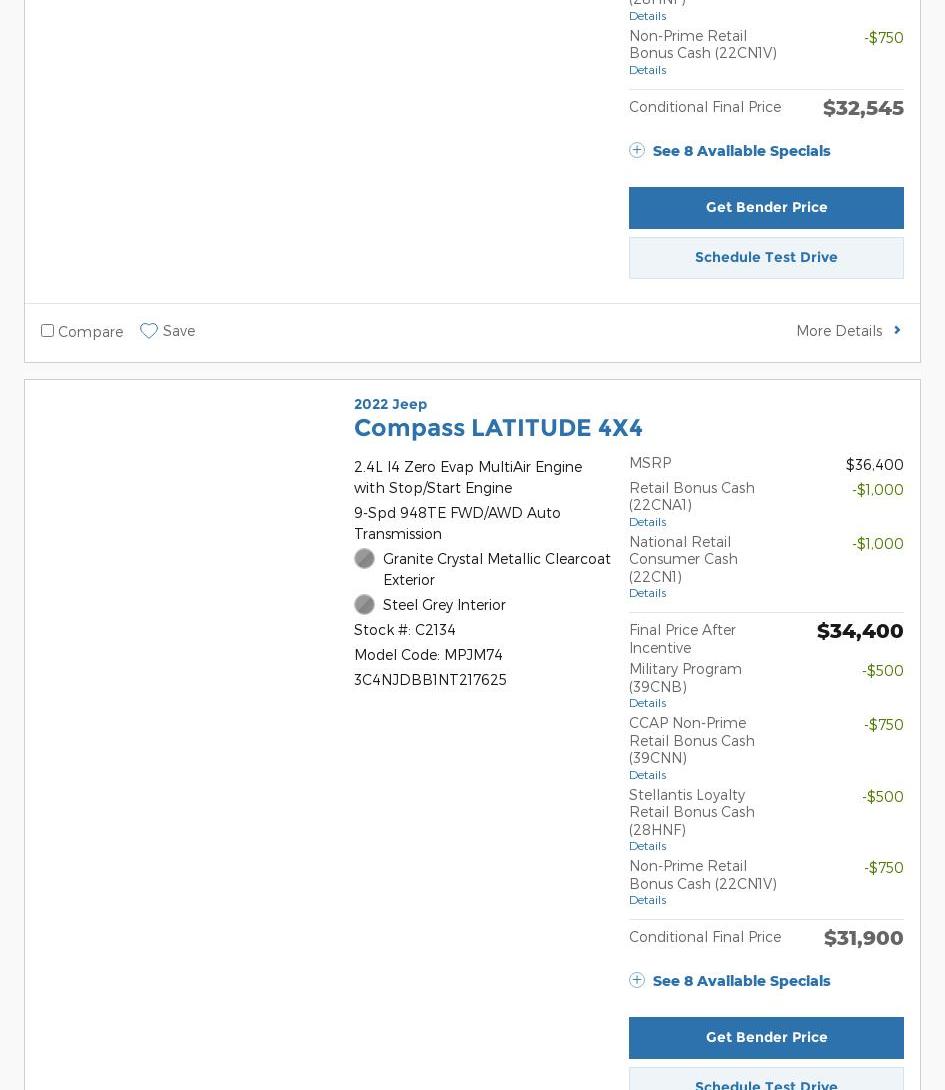945x1090 pixels.
Task: Click the plus icon beside $32,545 specials
Action: tap(637, 150)
